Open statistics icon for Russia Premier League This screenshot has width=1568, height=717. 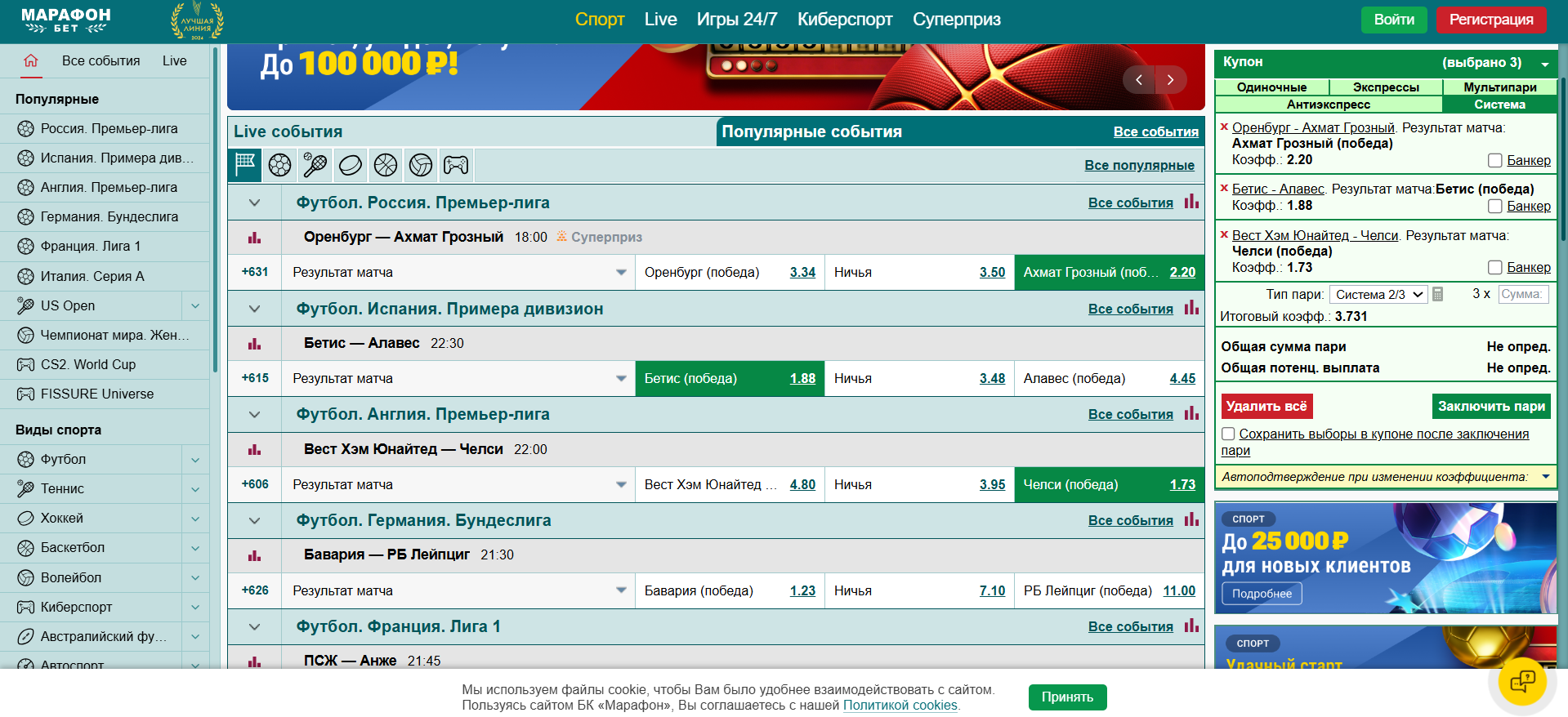pos(1191,202)
